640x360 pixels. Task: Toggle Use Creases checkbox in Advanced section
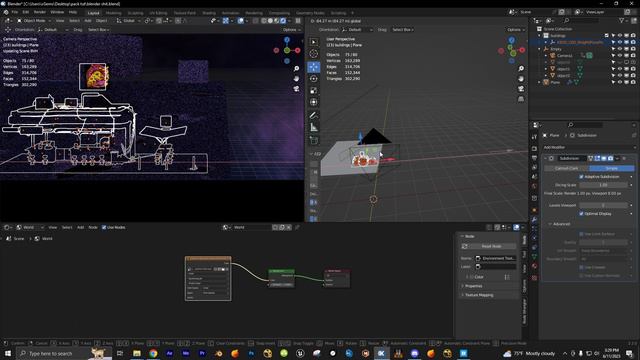click(581, 267)
